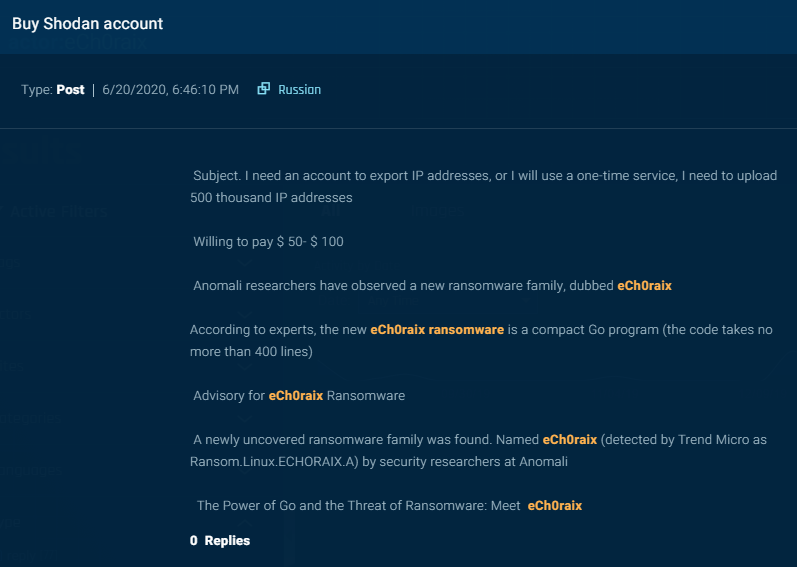Open the 0 Replies section
The image size is (797, 567).
click(220, 541)
